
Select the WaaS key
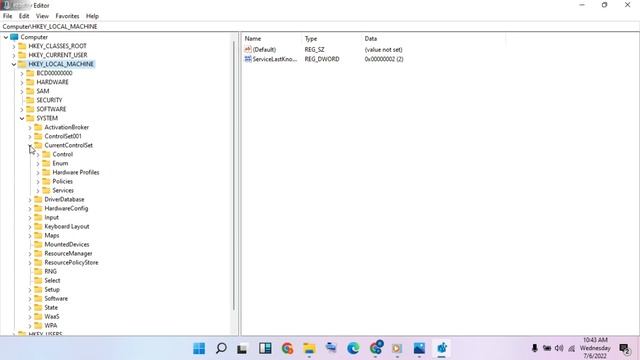(51, 316)
